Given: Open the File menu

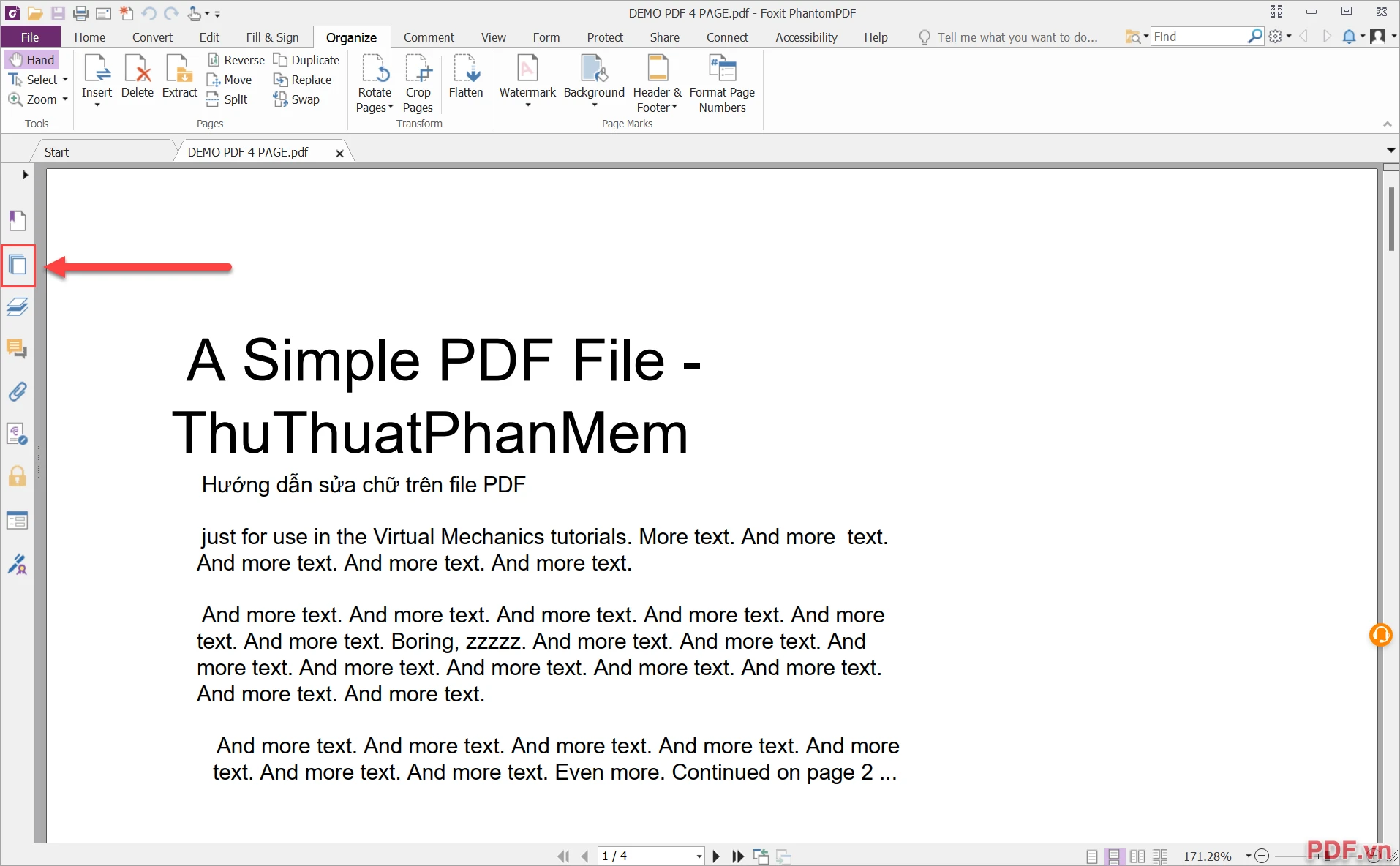Looking at the screenshot, I should coord(30,37).
